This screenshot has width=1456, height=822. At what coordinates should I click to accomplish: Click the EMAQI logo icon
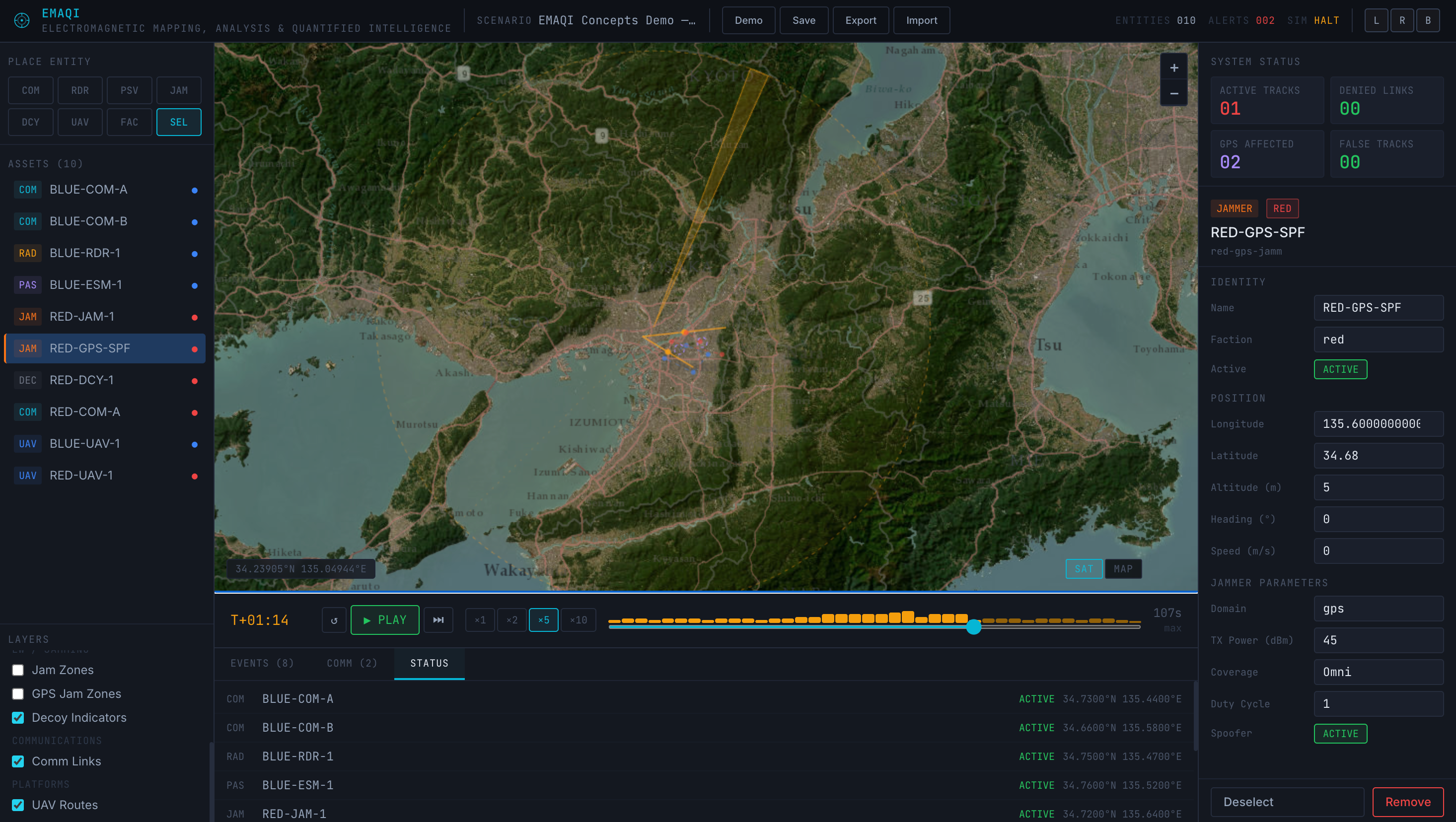point(21,20)
